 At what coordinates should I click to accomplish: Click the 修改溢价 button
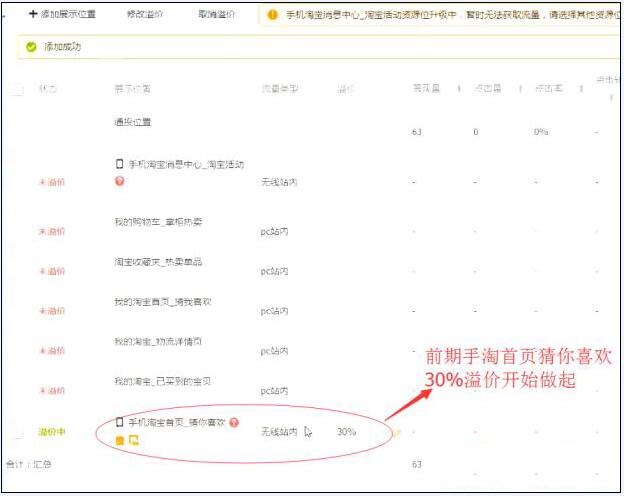point(144,14)
